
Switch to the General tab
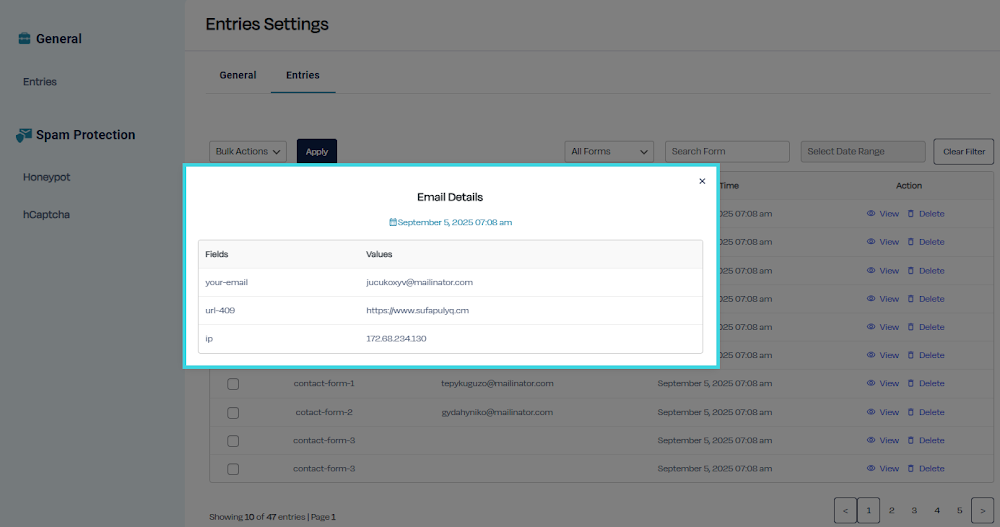(238, 75)
